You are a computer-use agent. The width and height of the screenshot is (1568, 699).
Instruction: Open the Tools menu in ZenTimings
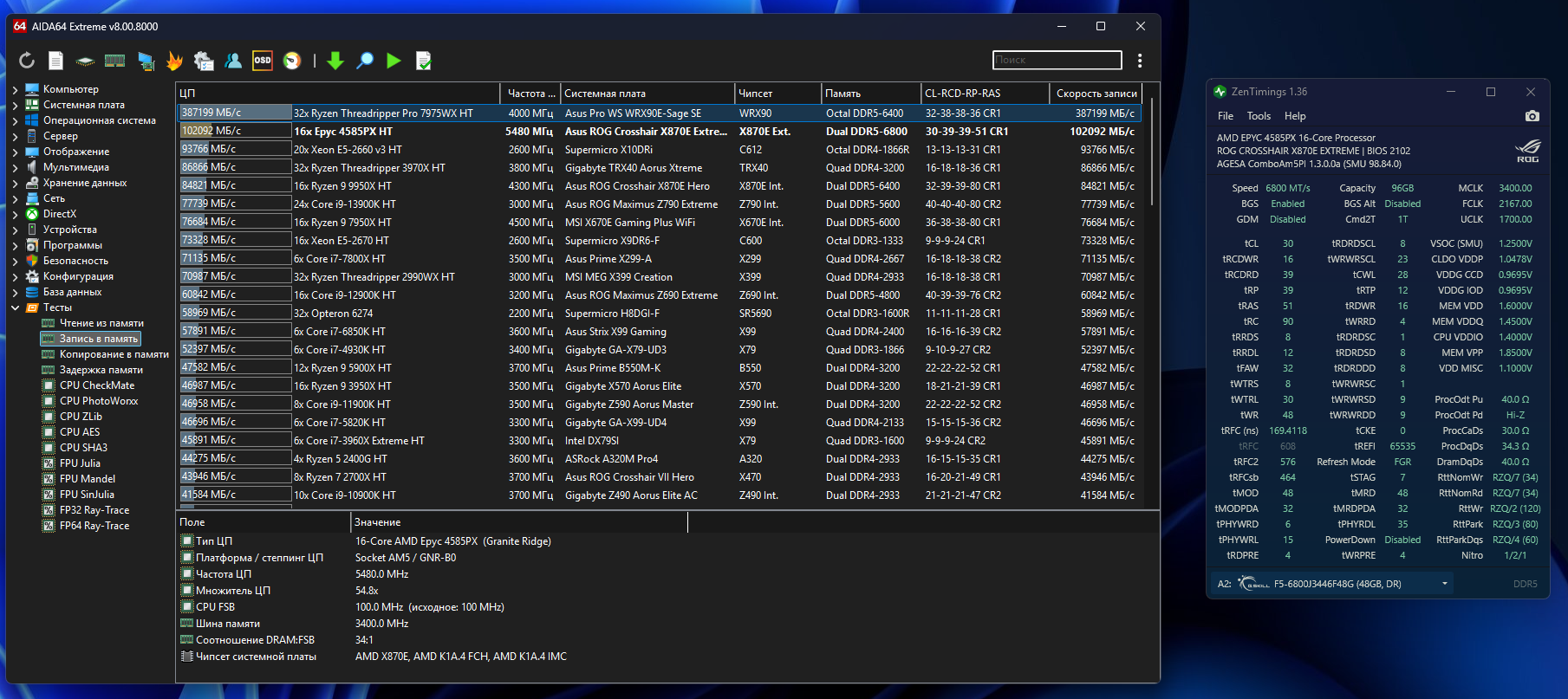[1259, 116]
